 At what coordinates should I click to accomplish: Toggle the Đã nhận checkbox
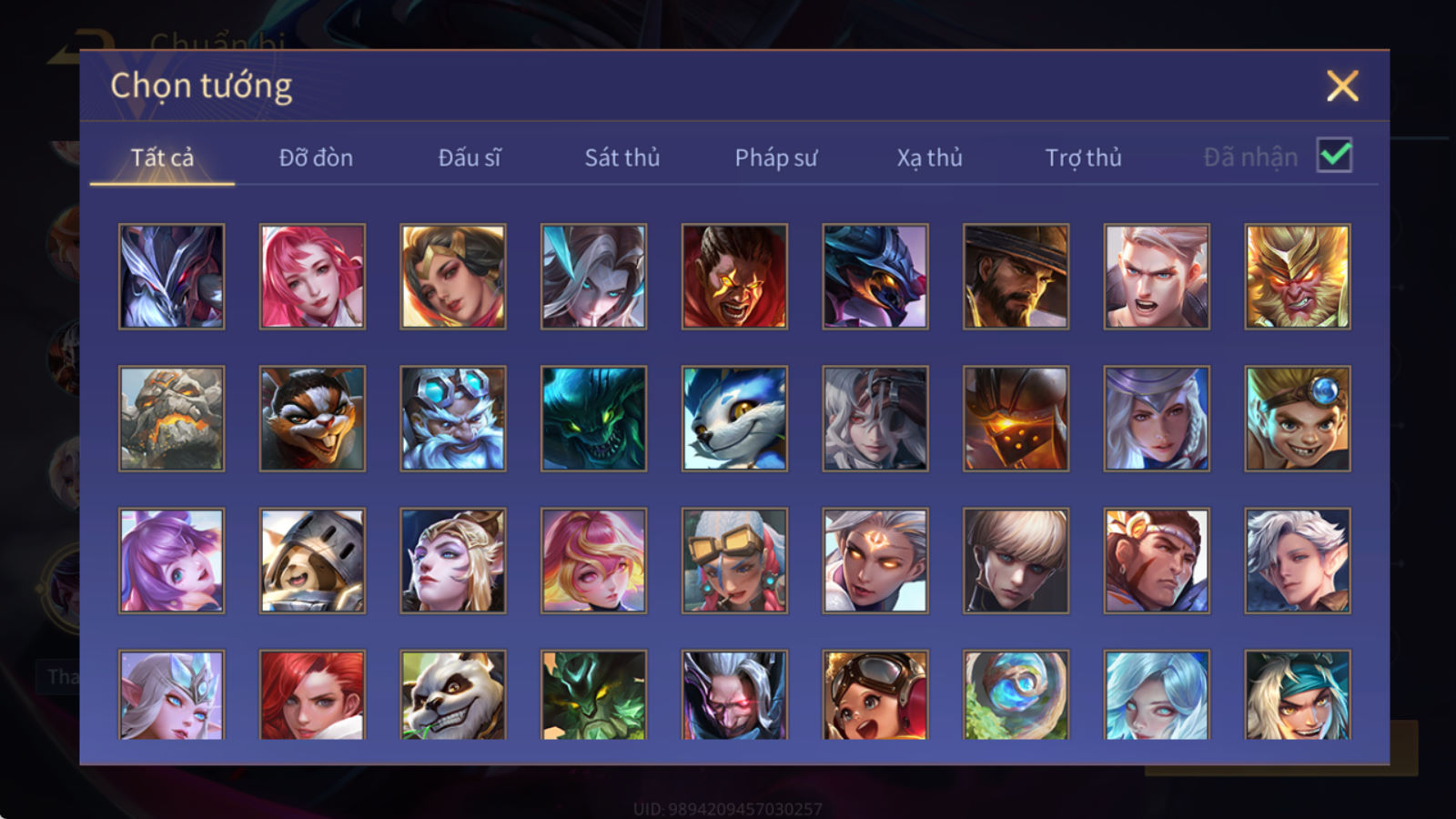[x=1334, y=156]
